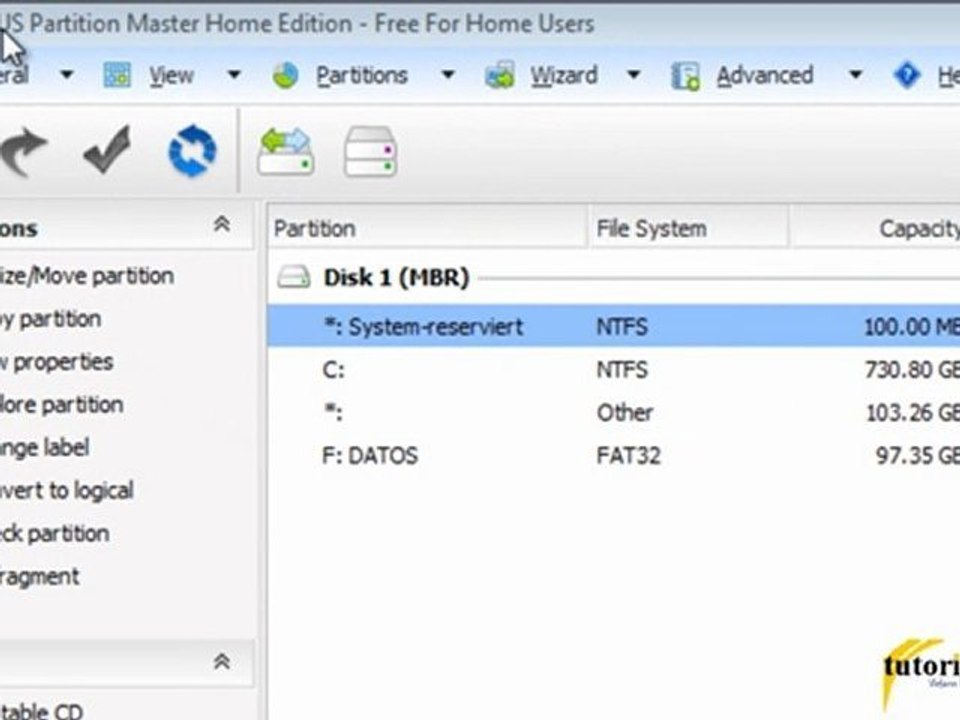Click the blue Help diamond icon

[x=907, y=75]
